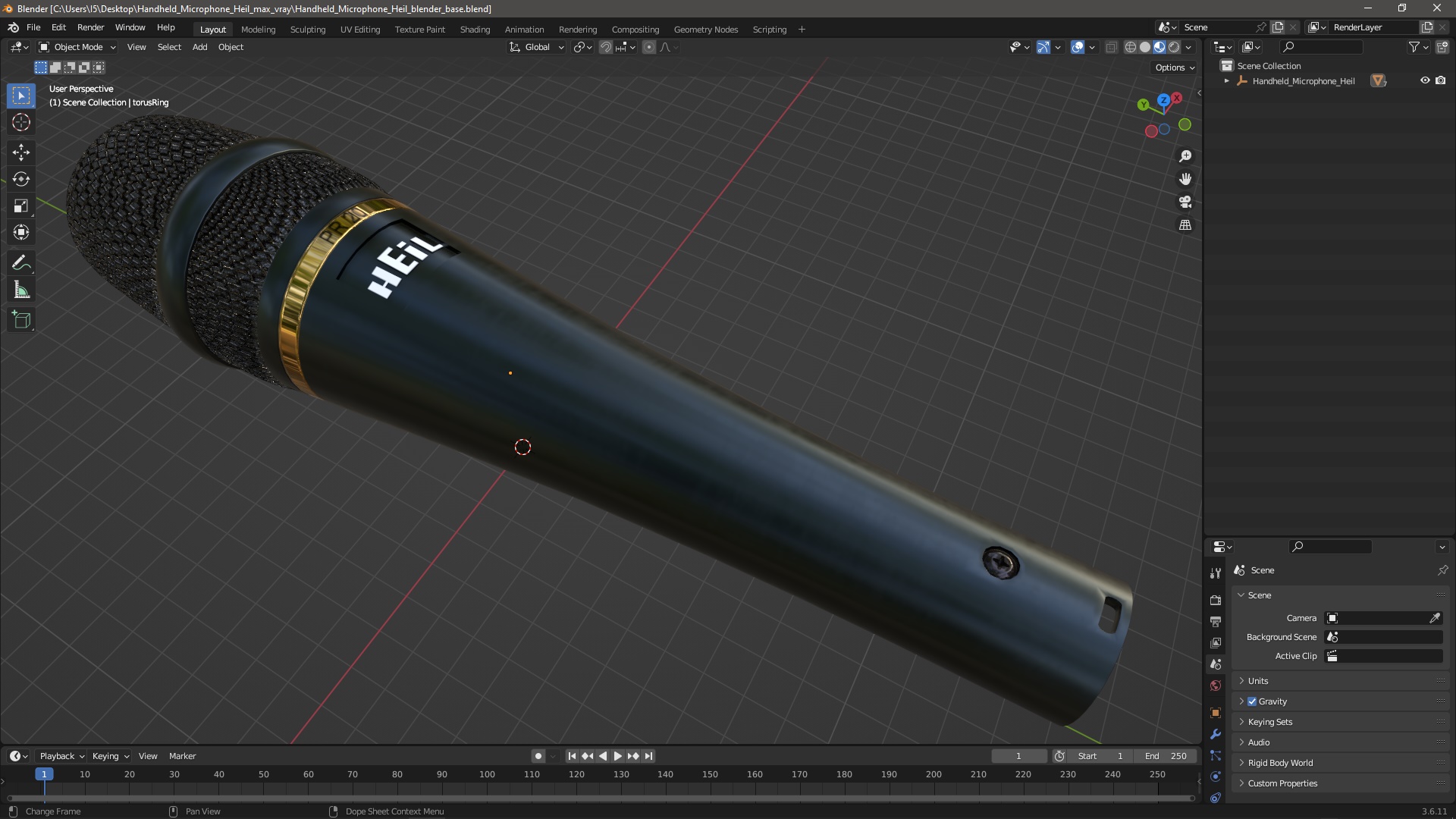Image resolution: width=1456 pixels, height=819 pixels.
Task: Click the camera eyedropper icon
Action: tap(1435, 618)
